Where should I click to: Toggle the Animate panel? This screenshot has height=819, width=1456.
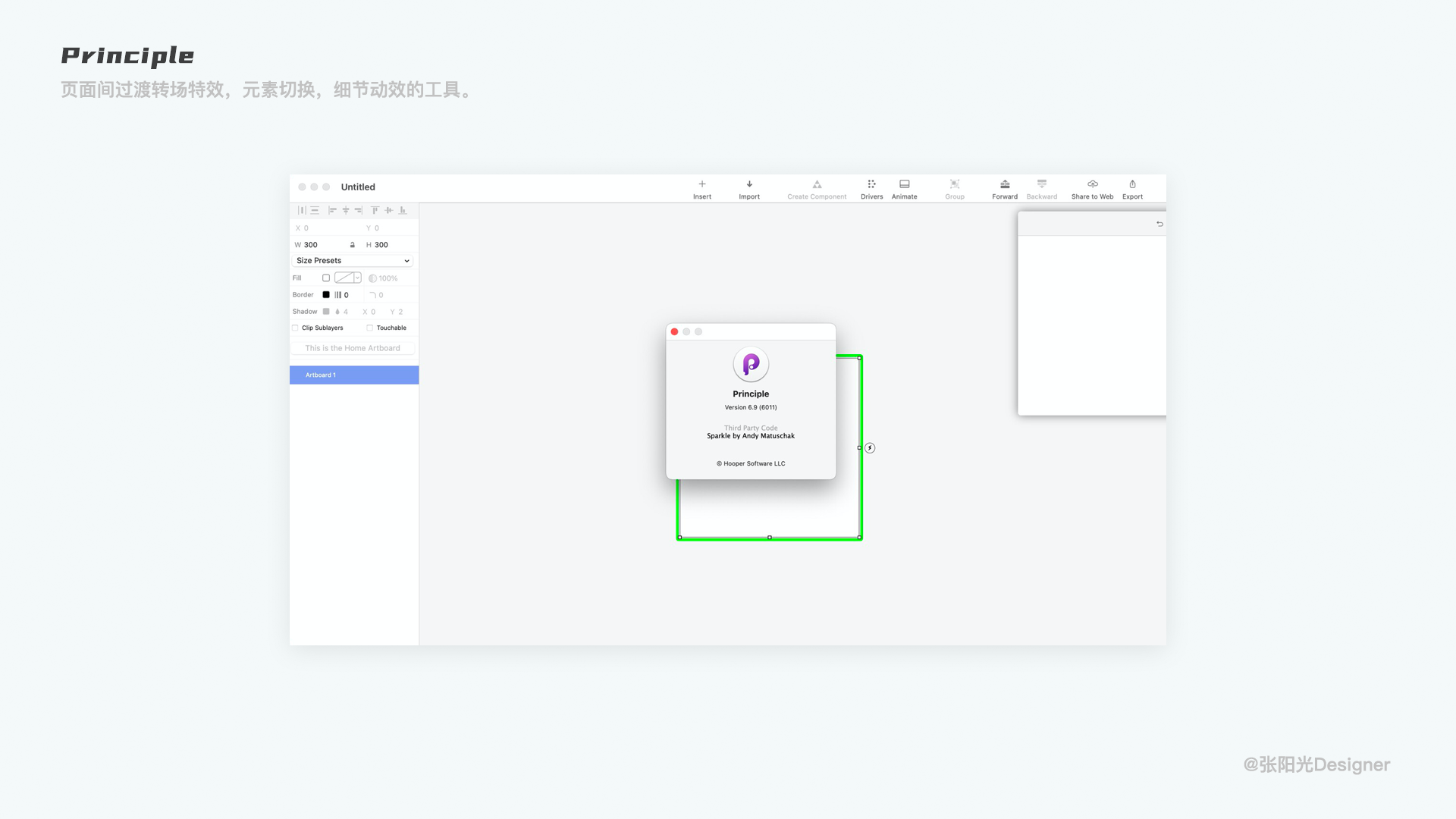click(904, 184)
